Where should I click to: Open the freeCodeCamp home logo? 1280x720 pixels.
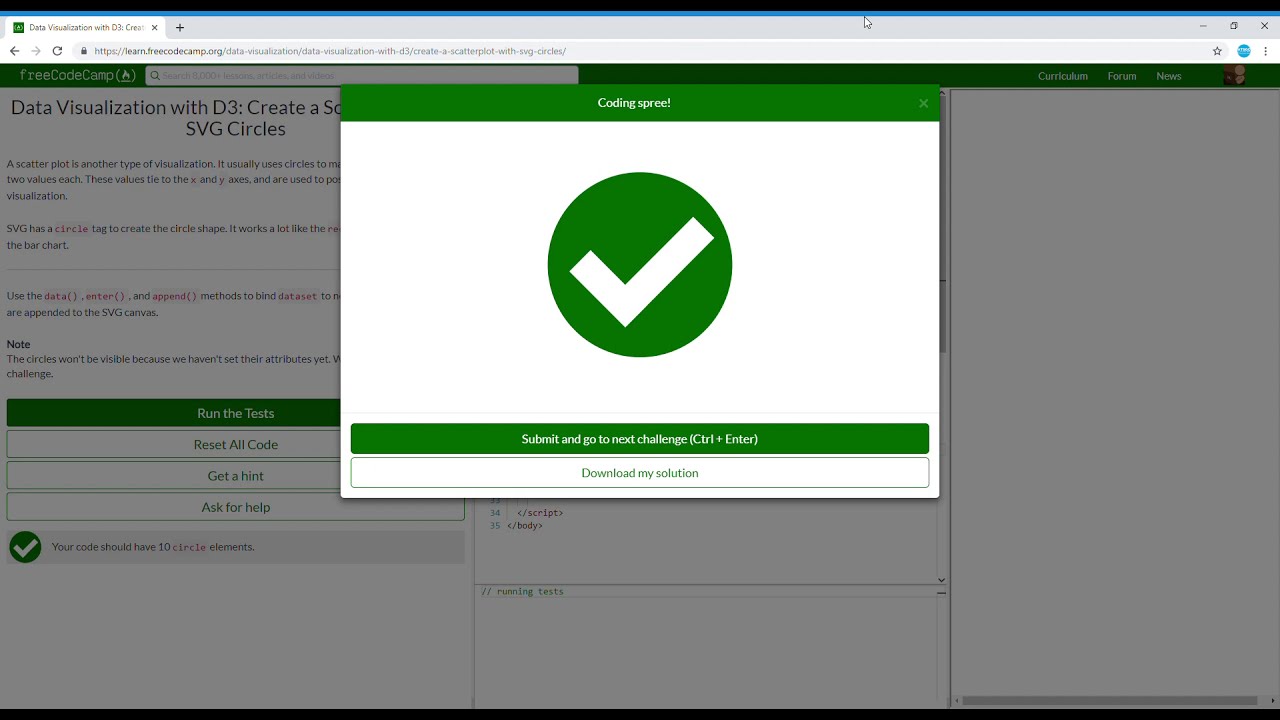pos(77,76)
